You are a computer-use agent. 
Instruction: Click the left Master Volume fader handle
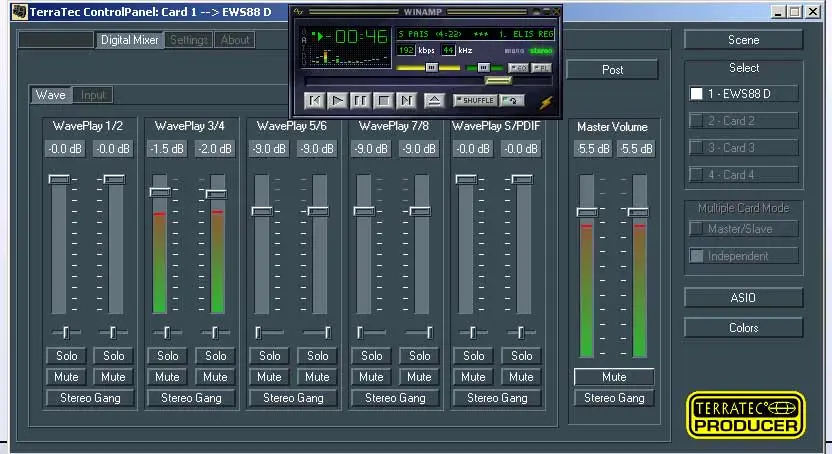[587, 212]
